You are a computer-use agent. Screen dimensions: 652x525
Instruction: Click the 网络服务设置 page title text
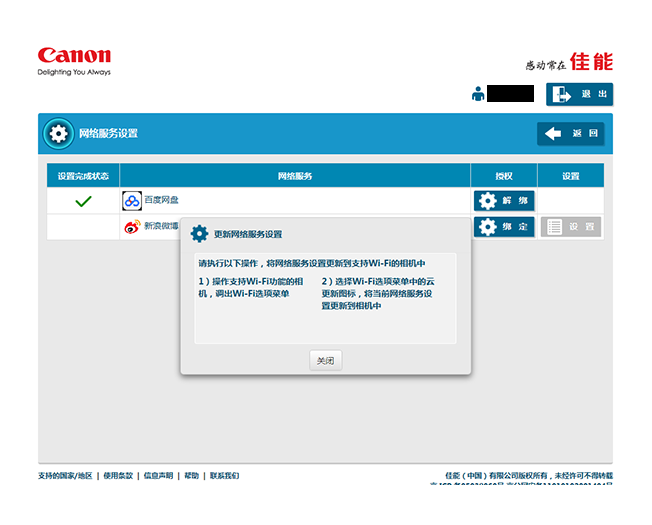(108, 133)
